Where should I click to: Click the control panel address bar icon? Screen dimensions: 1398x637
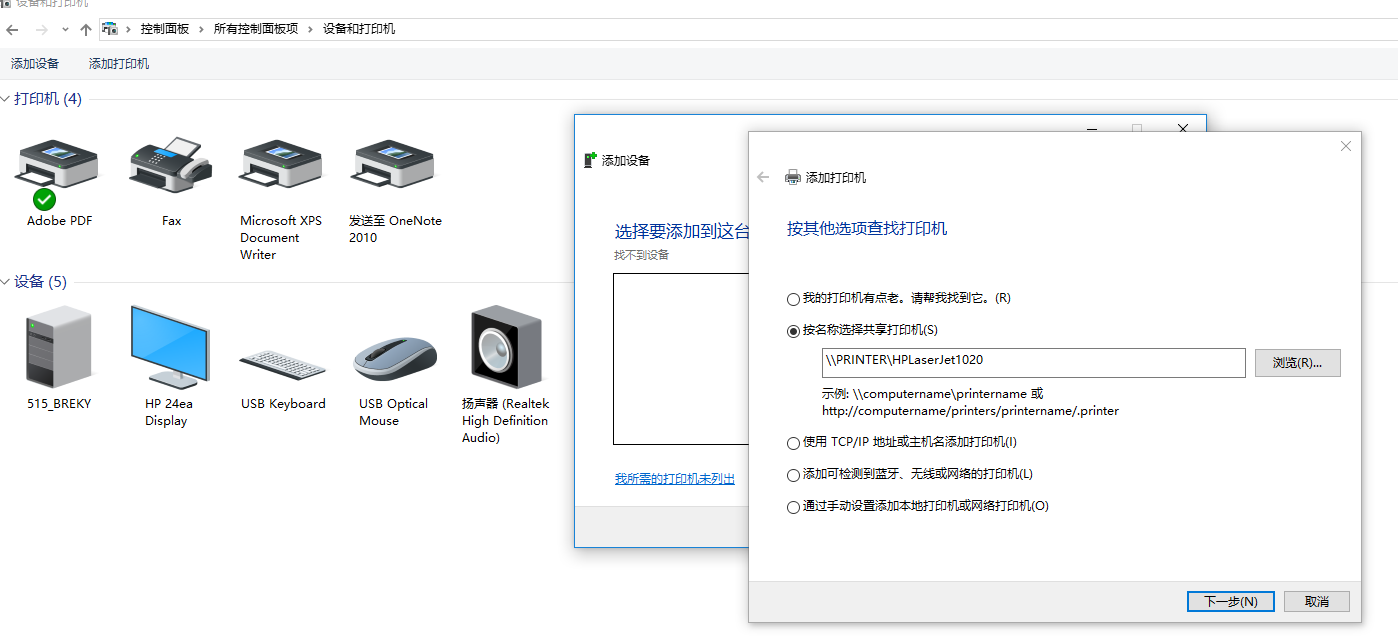(x=110, y=29)
